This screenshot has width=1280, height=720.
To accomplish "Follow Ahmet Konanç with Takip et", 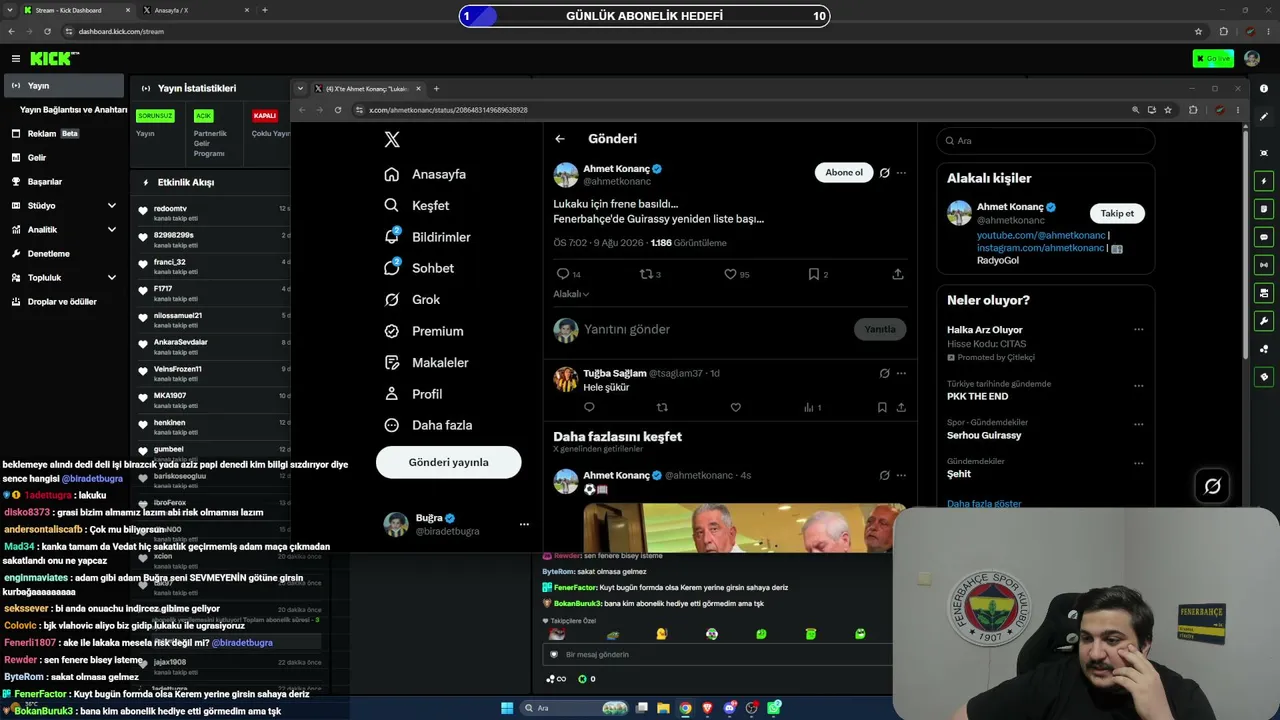I will (x=1117, y=213).
